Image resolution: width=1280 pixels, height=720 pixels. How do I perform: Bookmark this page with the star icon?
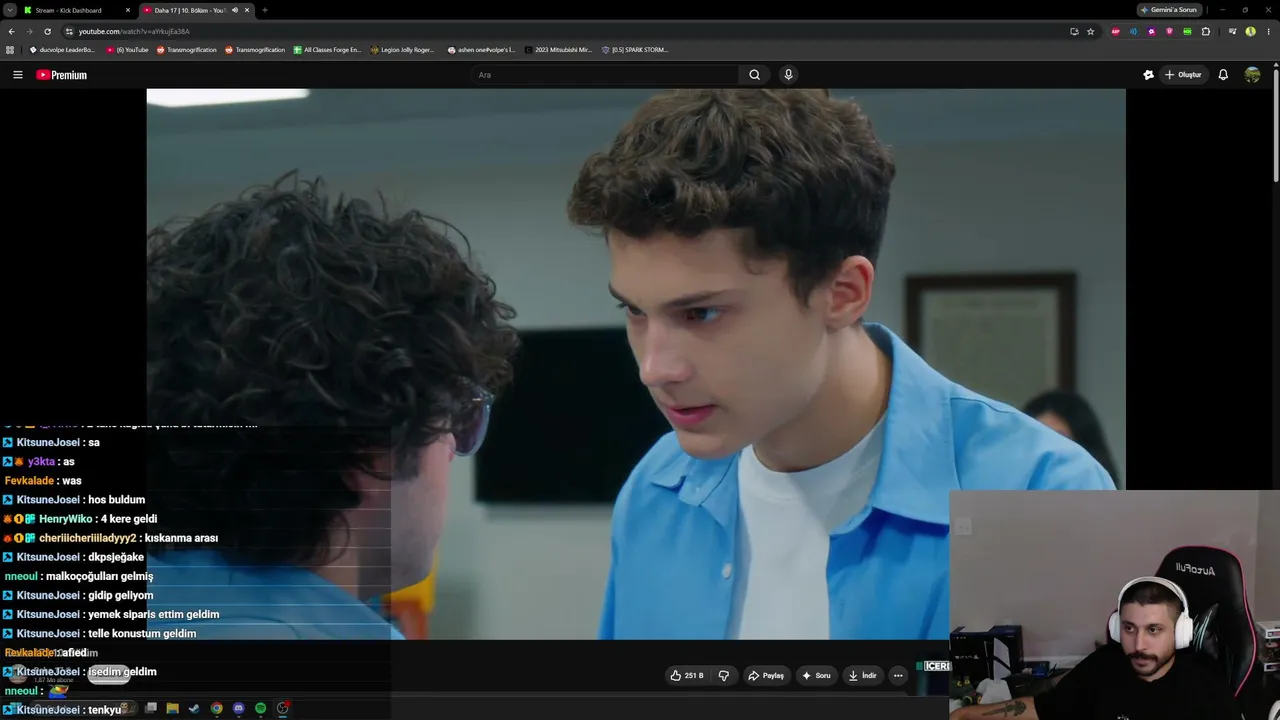(x=1091, y=31)
